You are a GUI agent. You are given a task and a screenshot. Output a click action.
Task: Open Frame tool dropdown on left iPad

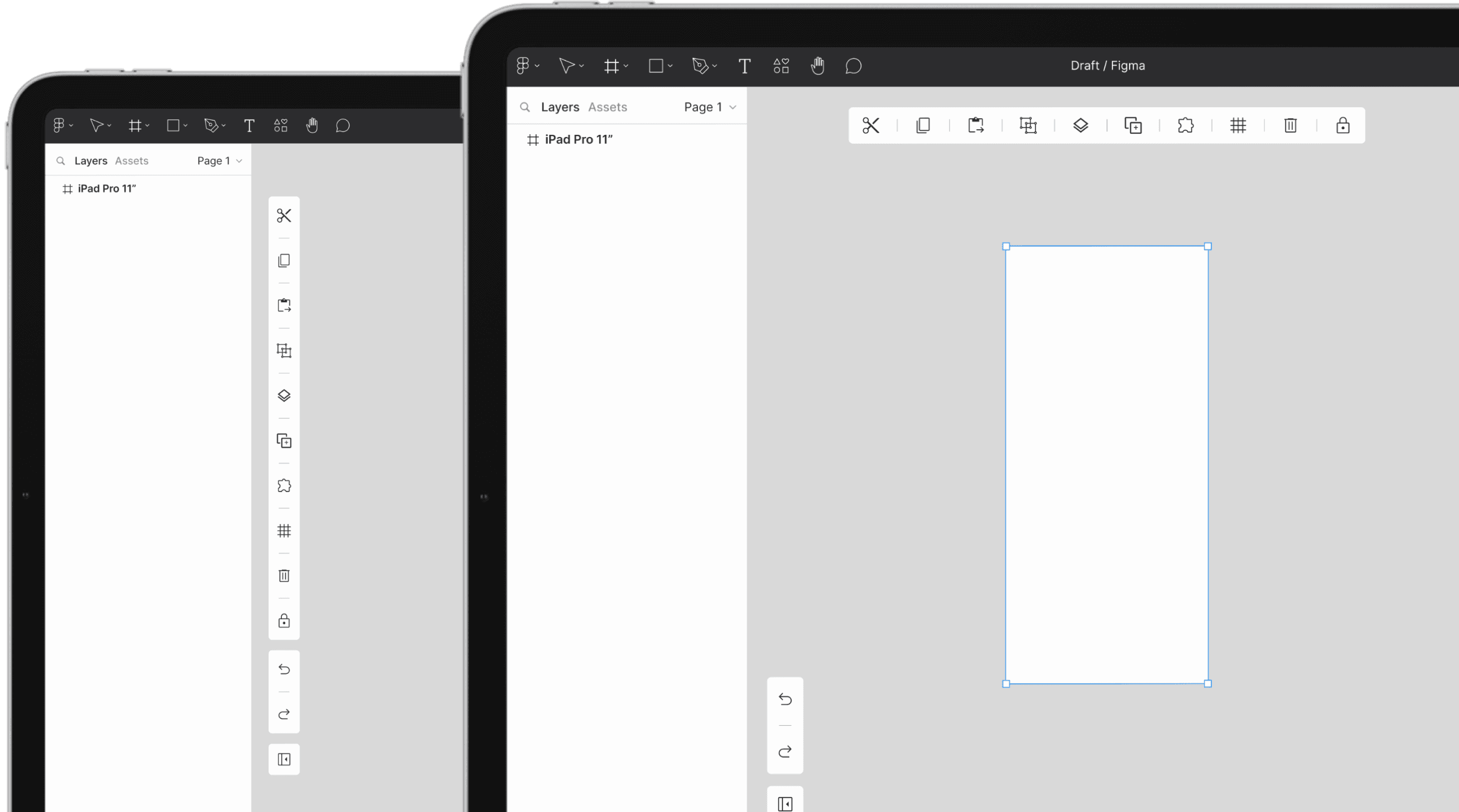[x=147, y=126]
